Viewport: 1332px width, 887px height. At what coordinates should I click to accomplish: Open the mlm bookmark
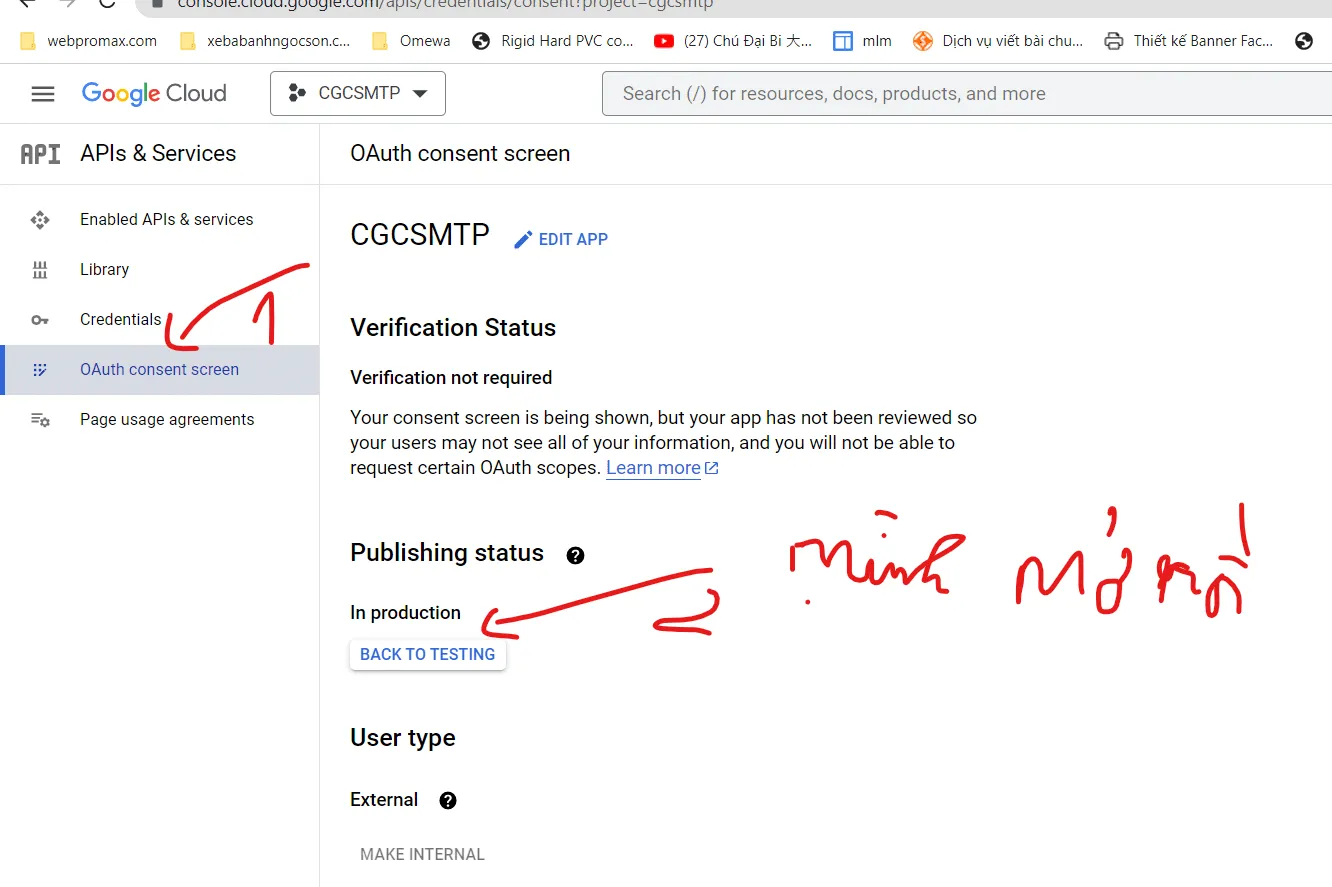(863, 41)
